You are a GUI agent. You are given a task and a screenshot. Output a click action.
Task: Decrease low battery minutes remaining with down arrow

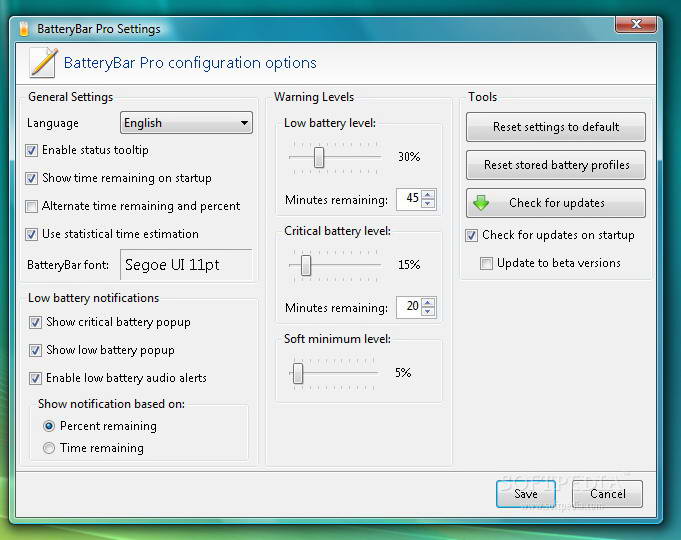pyautogui.click(x=428, y=204)
